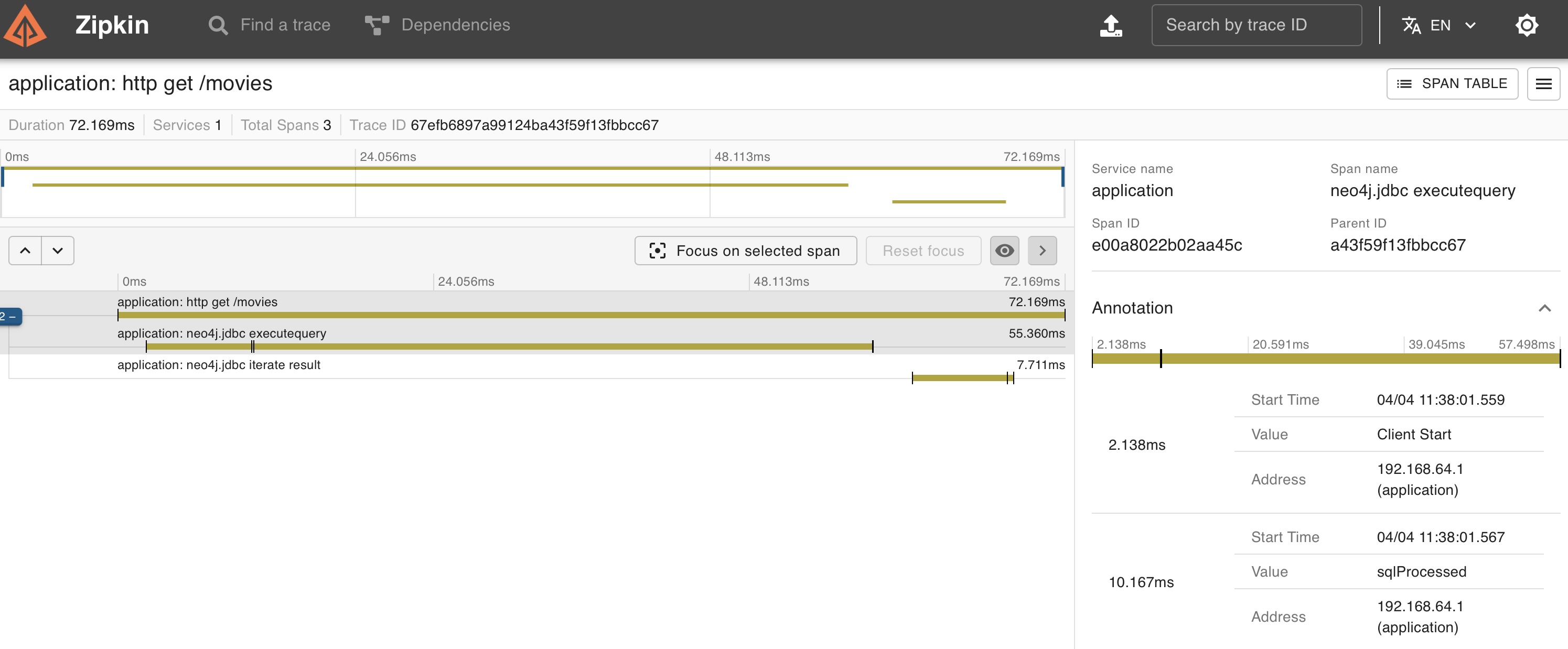This screenshot has height=649, width=1568.
Task: Open the Dependencies page
Action: point(455,25)
